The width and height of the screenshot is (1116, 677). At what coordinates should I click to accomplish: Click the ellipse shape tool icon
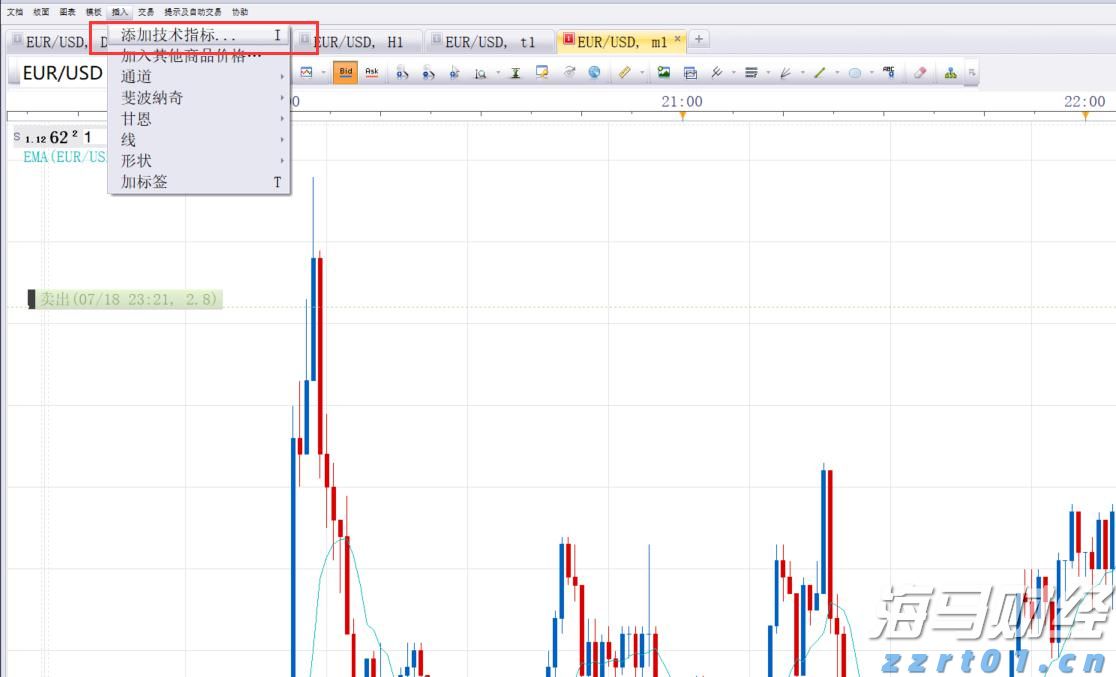(855, 73)
